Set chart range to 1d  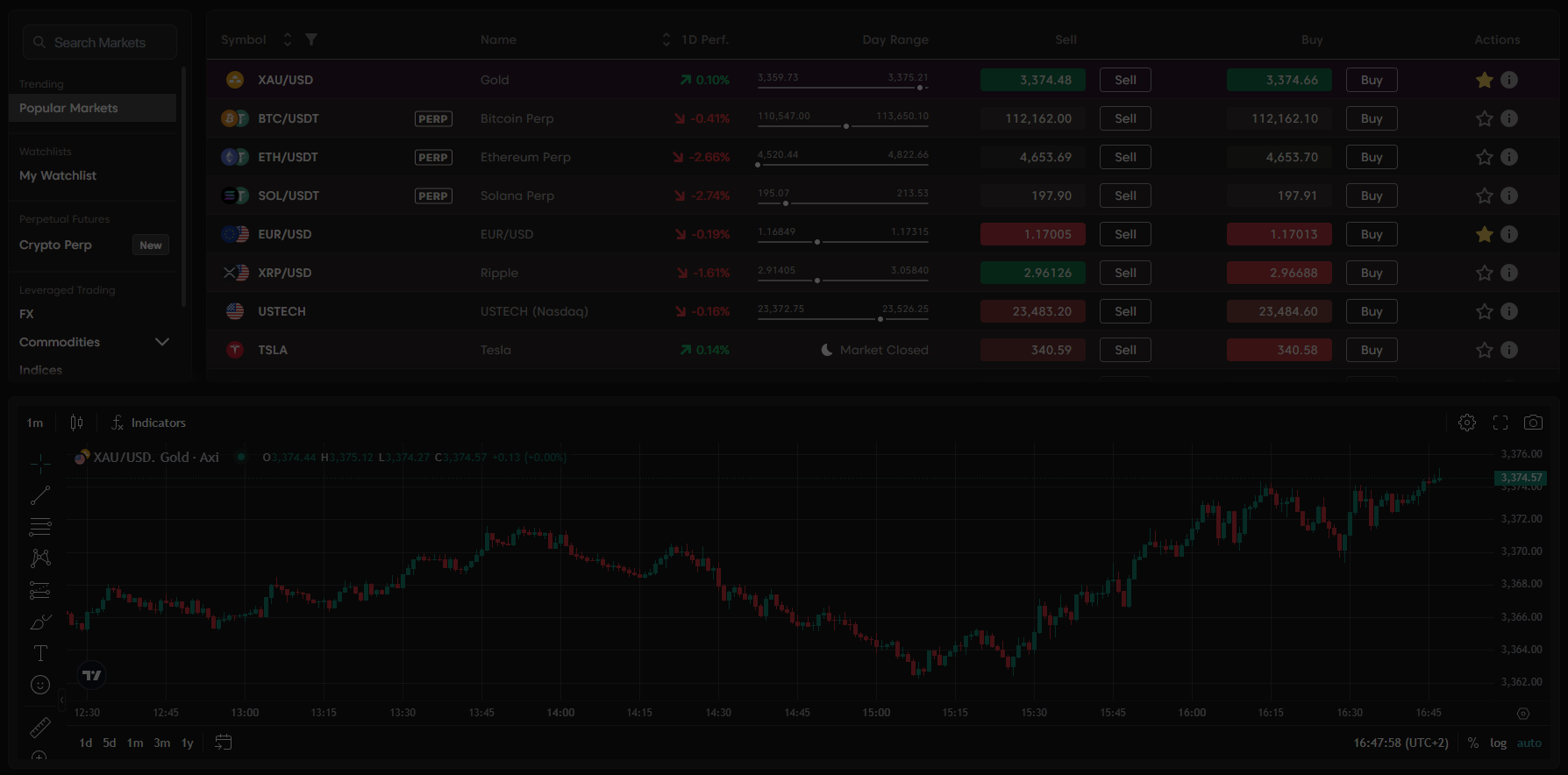[x=86, y=743]
